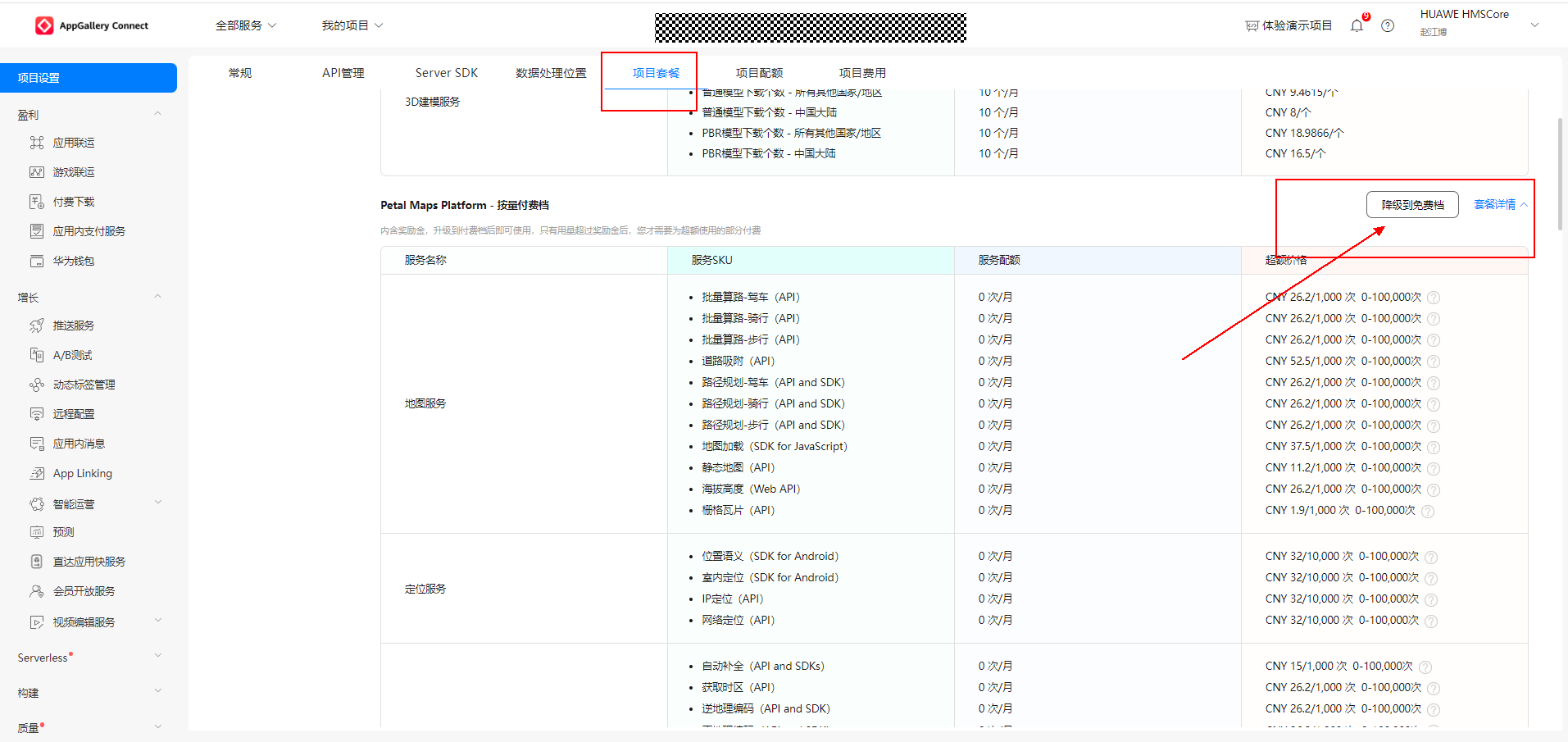Viewport: 1568px width, 742px height.
Task: Open the 全部服务 dropdown
Action: (246, 25)
